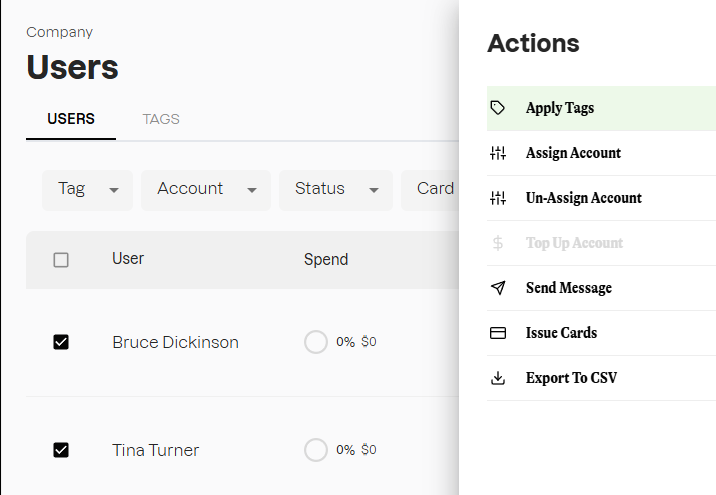The height and width of the screenshot is (495, 716).
Task: Click the tag icon beside Apply Tags
Action: 498,108
